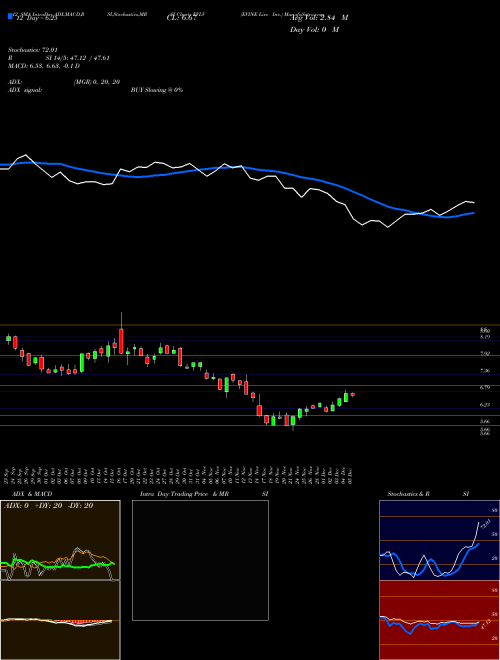Click the BUY Slowing @ 0% signal text
Screen dimensions: 500x660
click(x=157, y=90)
